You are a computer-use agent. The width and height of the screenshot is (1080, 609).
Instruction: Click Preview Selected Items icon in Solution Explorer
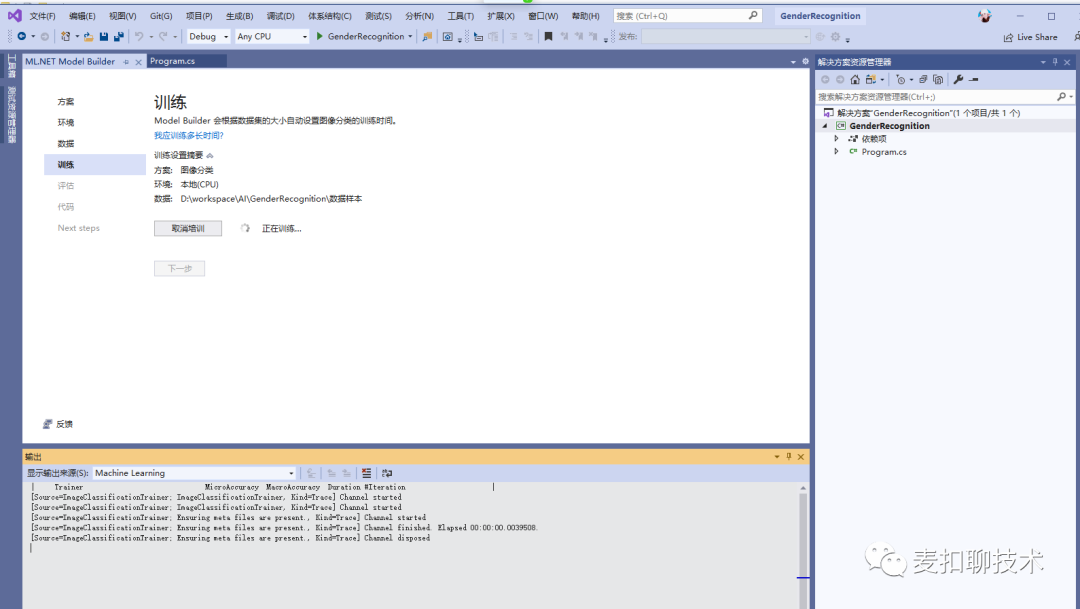[973, 79]
